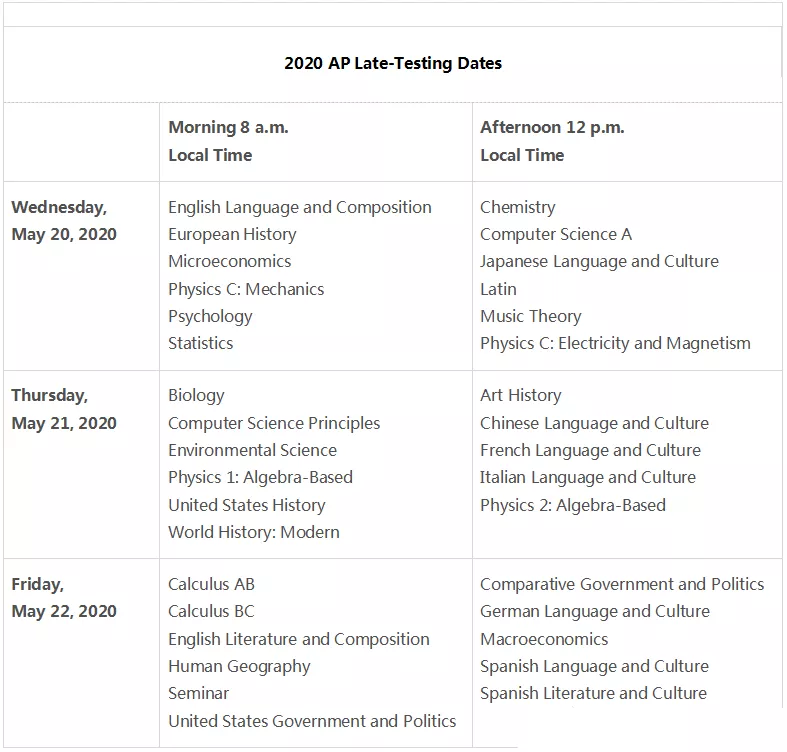
Task: Select 'Spanish Literature and Culture' entry
Action: (593, 694)
